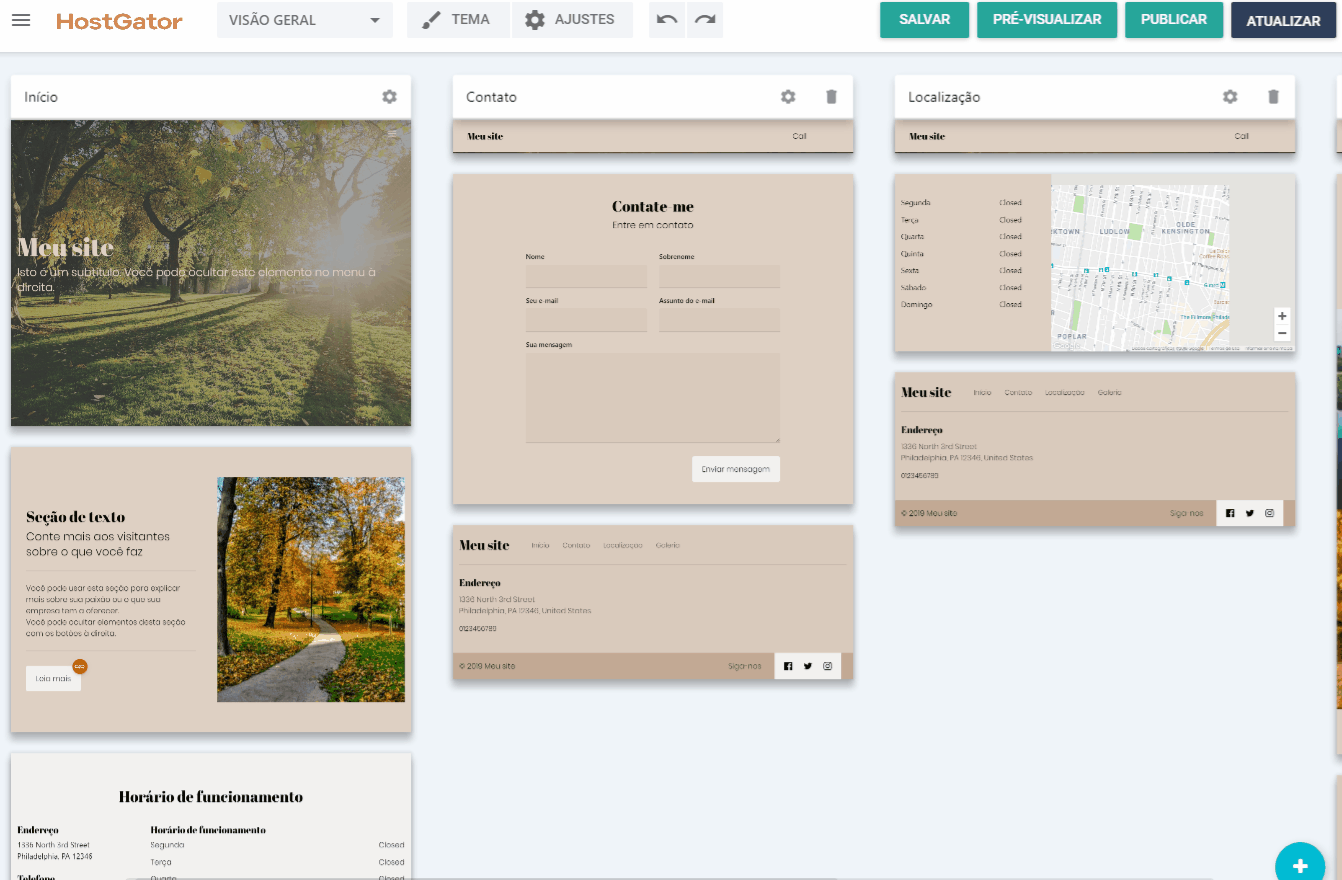The width and height of the screenshot is (1342, 880).
Task: Delete the Contato page with trash icon
Action: 831,97
